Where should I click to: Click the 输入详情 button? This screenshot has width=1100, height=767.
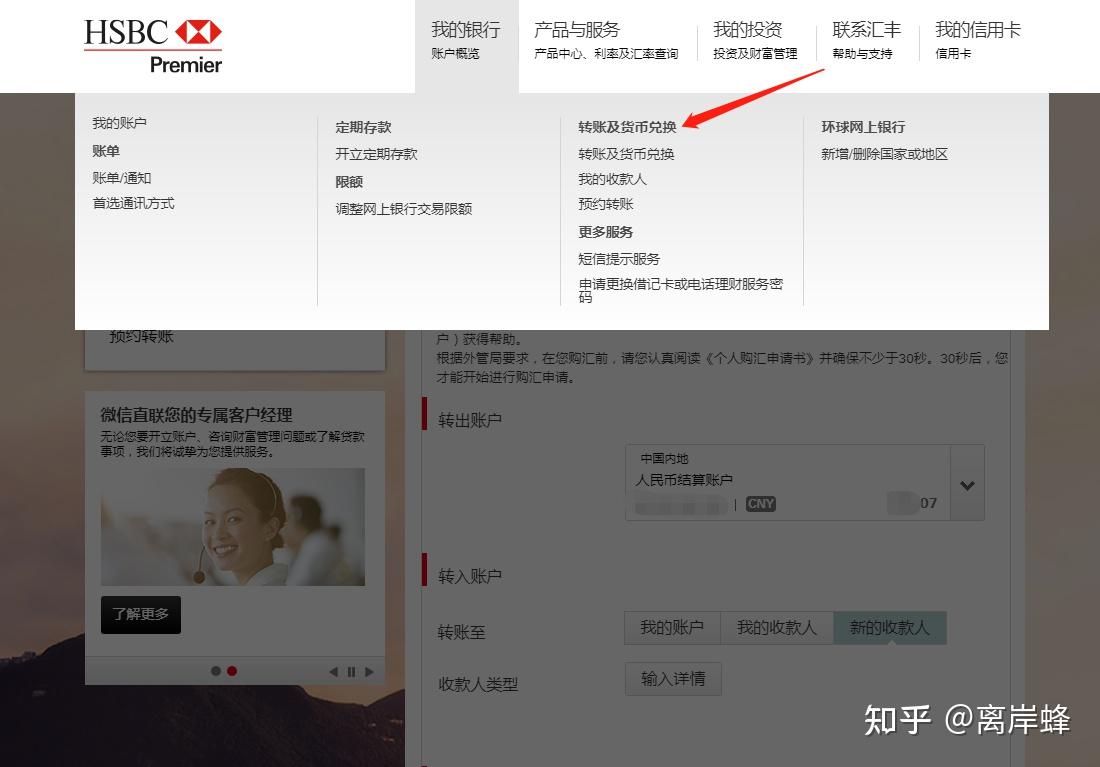[x=673, y=678]
